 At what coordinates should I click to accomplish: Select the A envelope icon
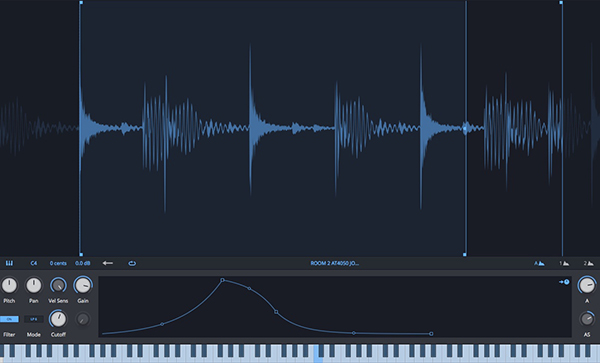539,263
